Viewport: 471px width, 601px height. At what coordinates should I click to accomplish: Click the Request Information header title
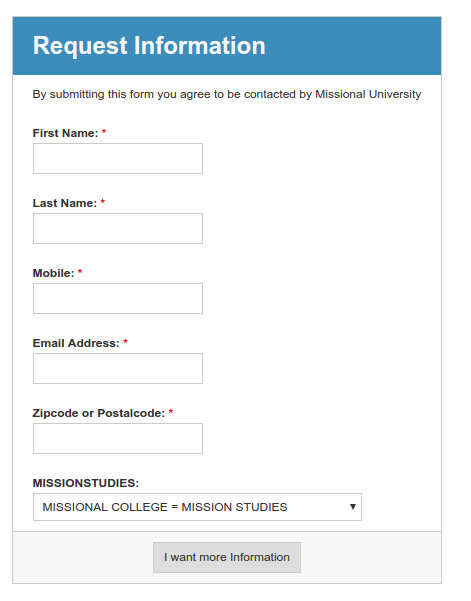[x=149, y=46]
